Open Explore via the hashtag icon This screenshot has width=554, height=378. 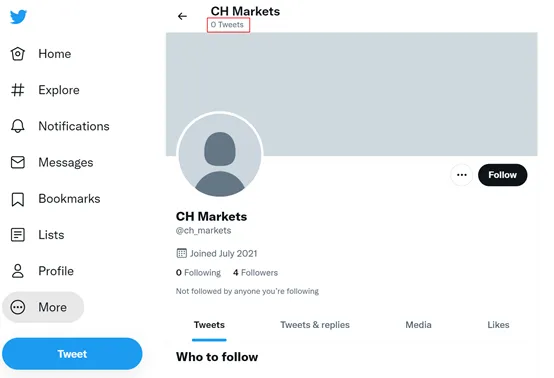click(18, 90)
